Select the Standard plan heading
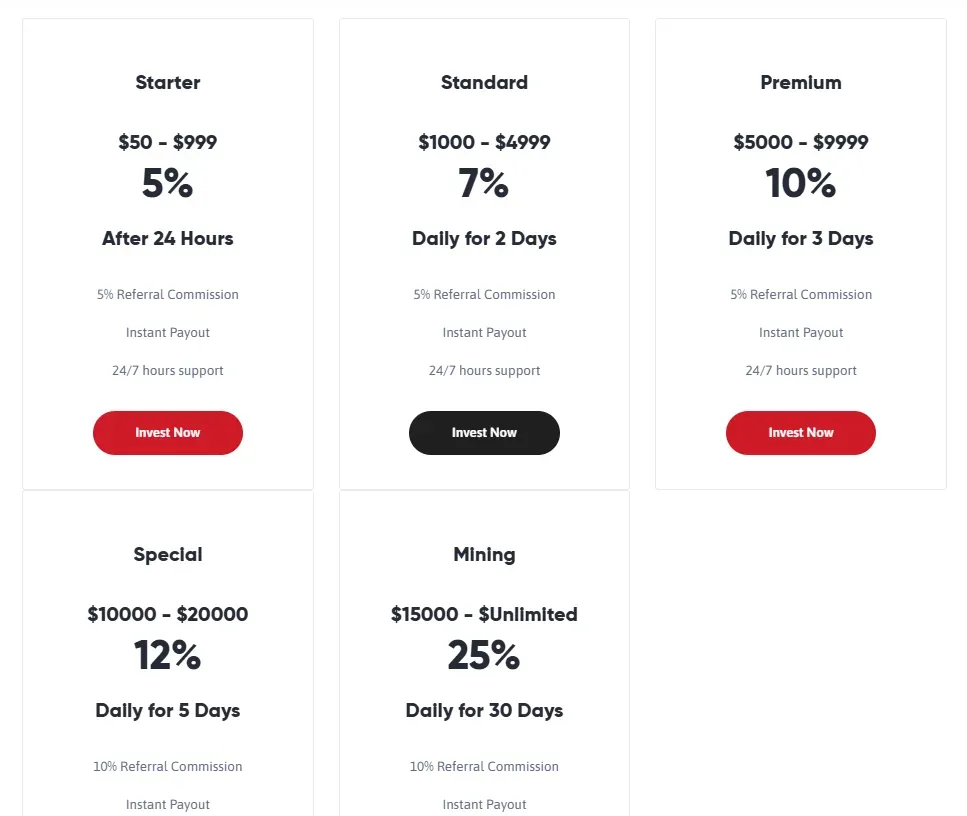The width and height of the screenshot is (967, 816). [x=484, y=83]
